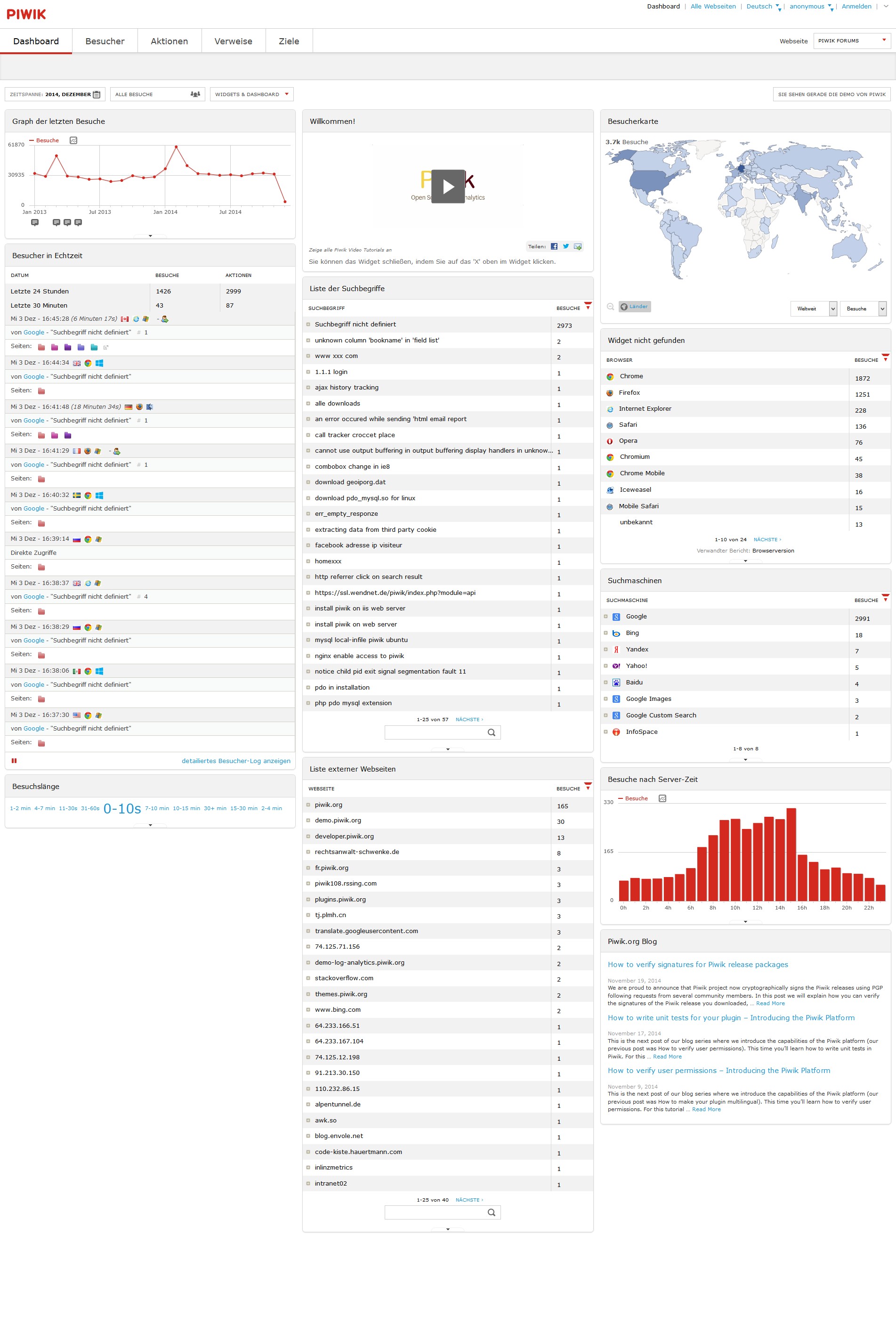Click visitor profile icon at 16:45:28 visit
Screen dimensions: 896x1317
pyautogui.click(x=165, y=320)
